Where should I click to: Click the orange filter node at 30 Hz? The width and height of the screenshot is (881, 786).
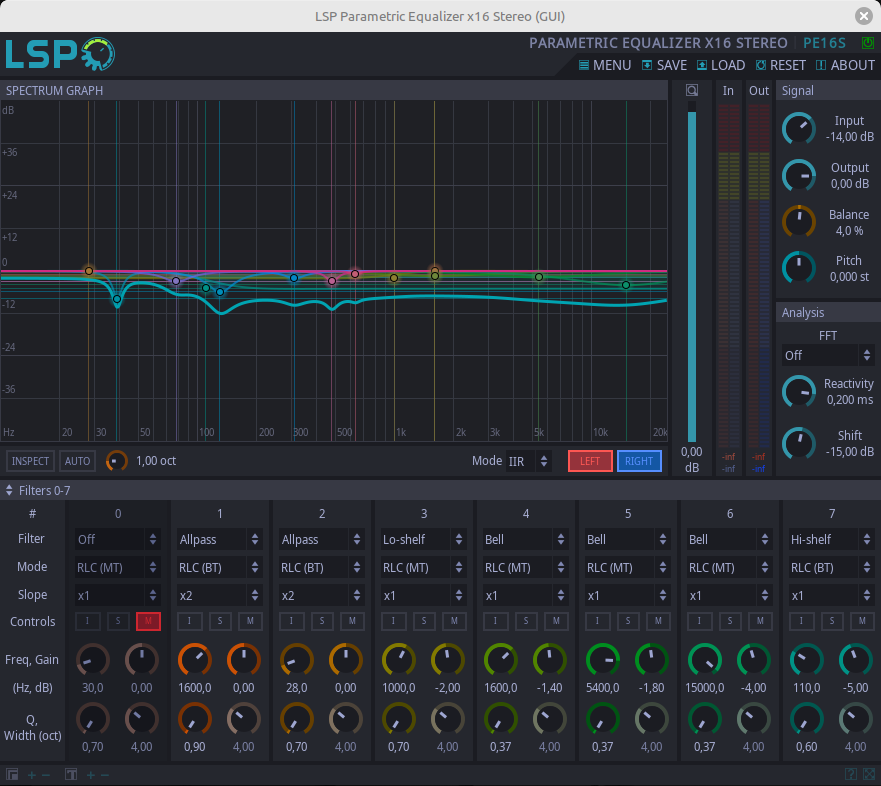(89, 271)
